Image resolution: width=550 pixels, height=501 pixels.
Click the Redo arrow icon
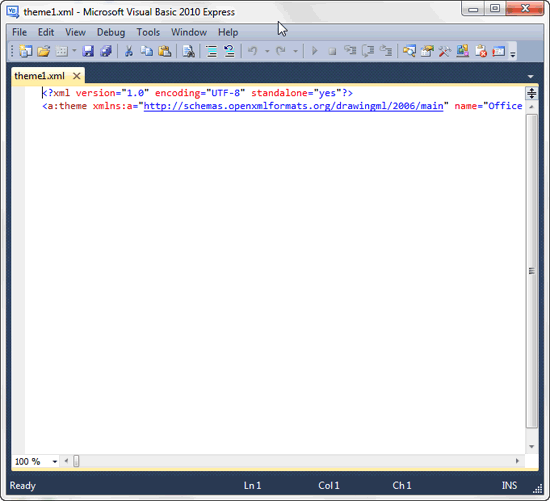coord(281,51)
